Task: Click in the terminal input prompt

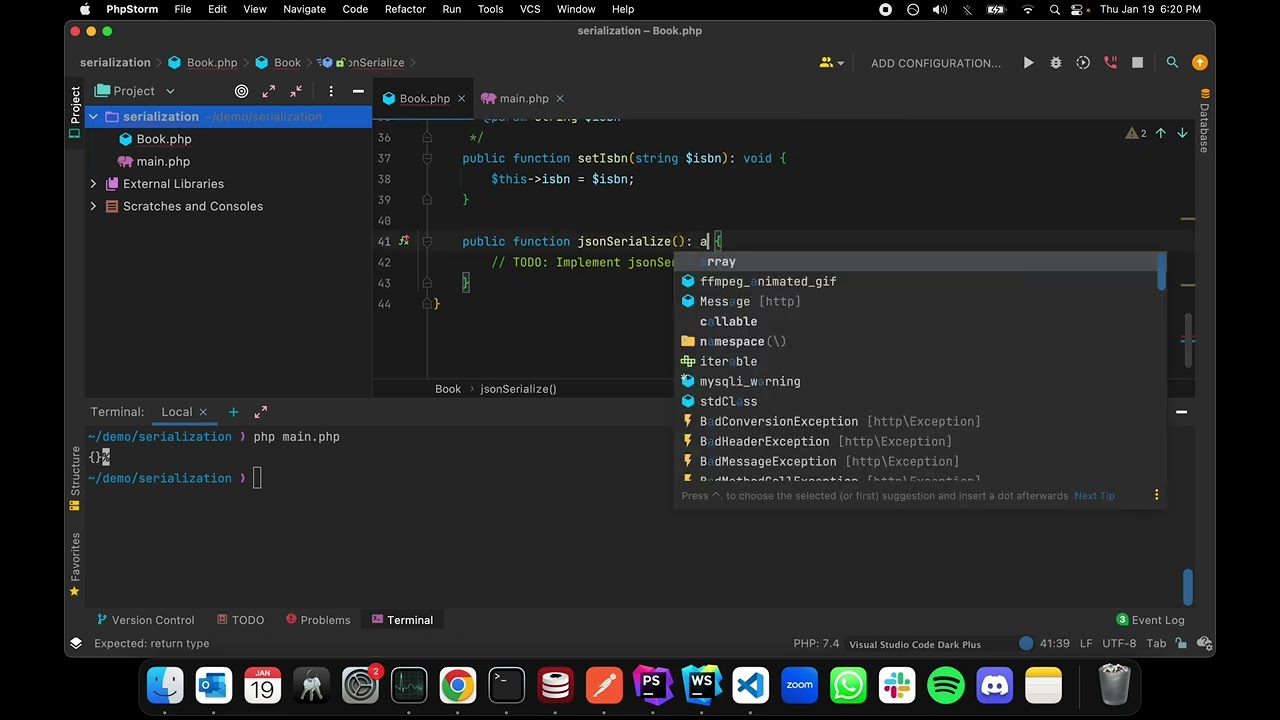Action: [257, 478]
